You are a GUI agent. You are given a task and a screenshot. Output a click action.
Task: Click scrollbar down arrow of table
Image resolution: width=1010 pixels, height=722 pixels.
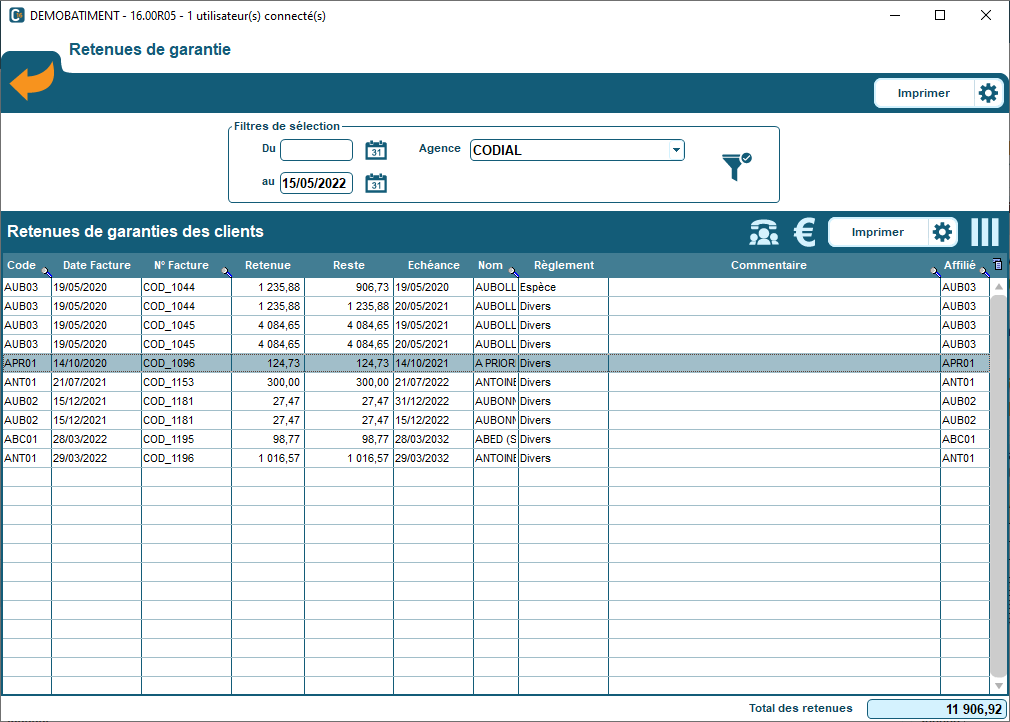(x=998, y=686)
